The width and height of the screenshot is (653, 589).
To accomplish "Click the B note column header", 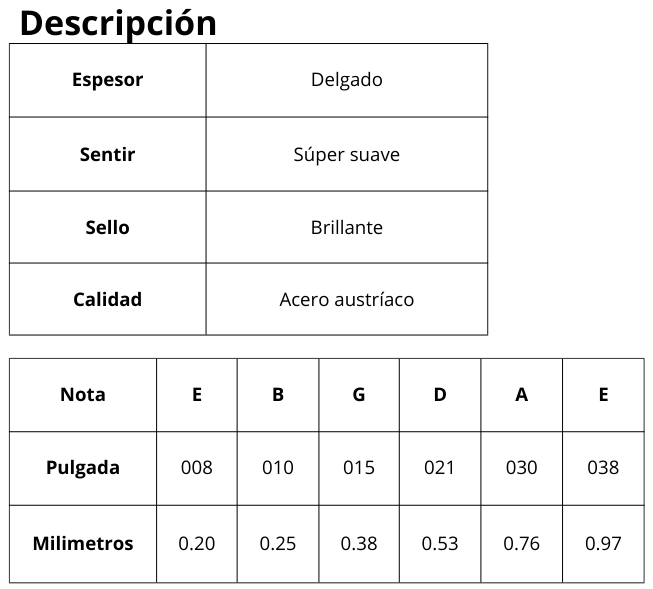I will [278, 395].
